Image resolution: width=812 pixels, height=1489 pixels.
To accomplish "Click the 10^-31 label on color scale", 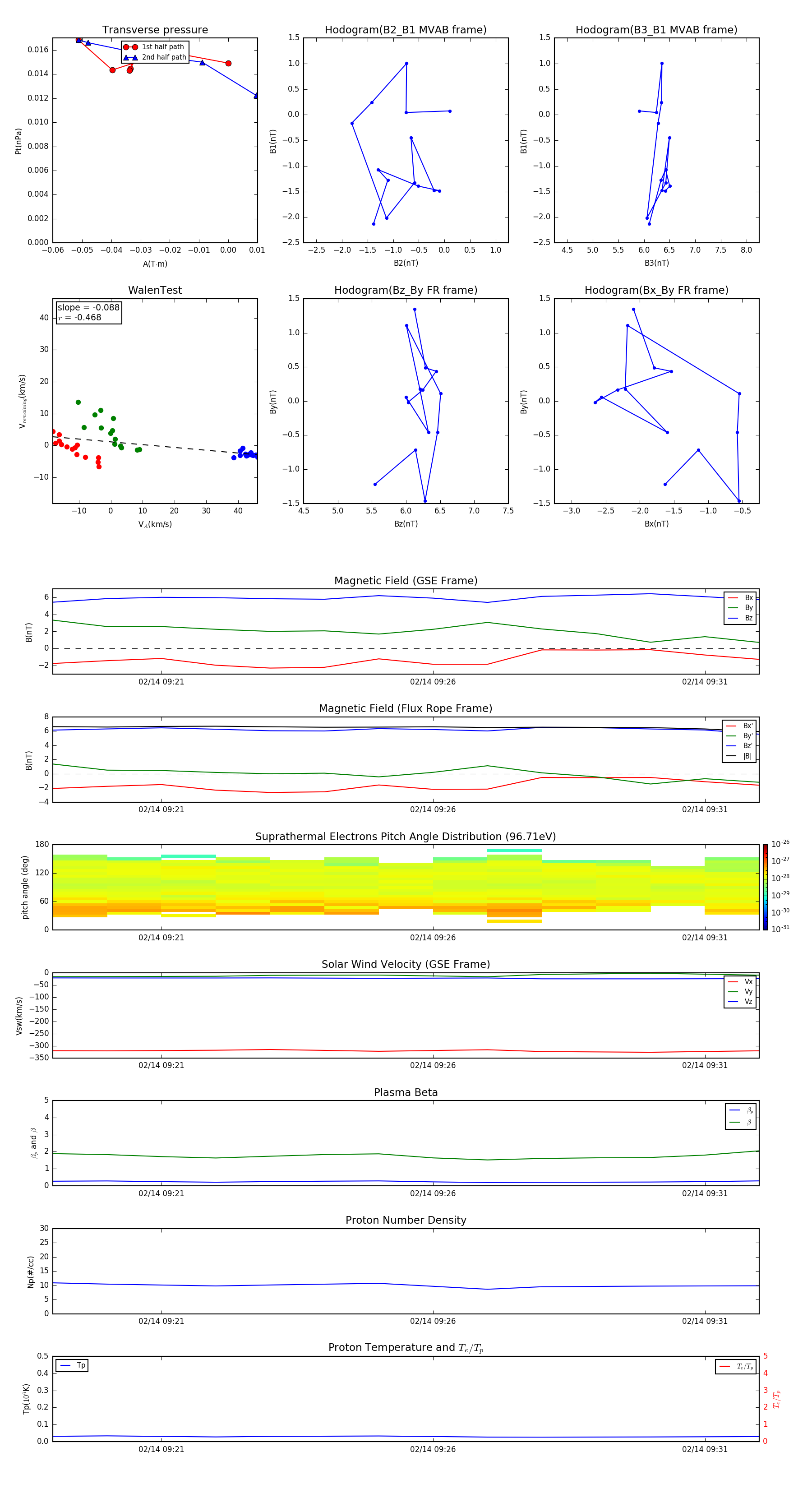I will [x=780, y=929].
